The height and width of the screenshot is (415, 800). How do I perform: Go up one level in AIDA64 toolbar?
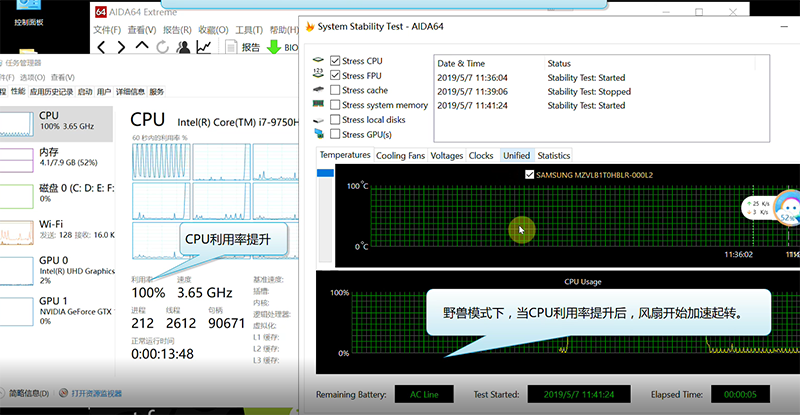[142, 46]
